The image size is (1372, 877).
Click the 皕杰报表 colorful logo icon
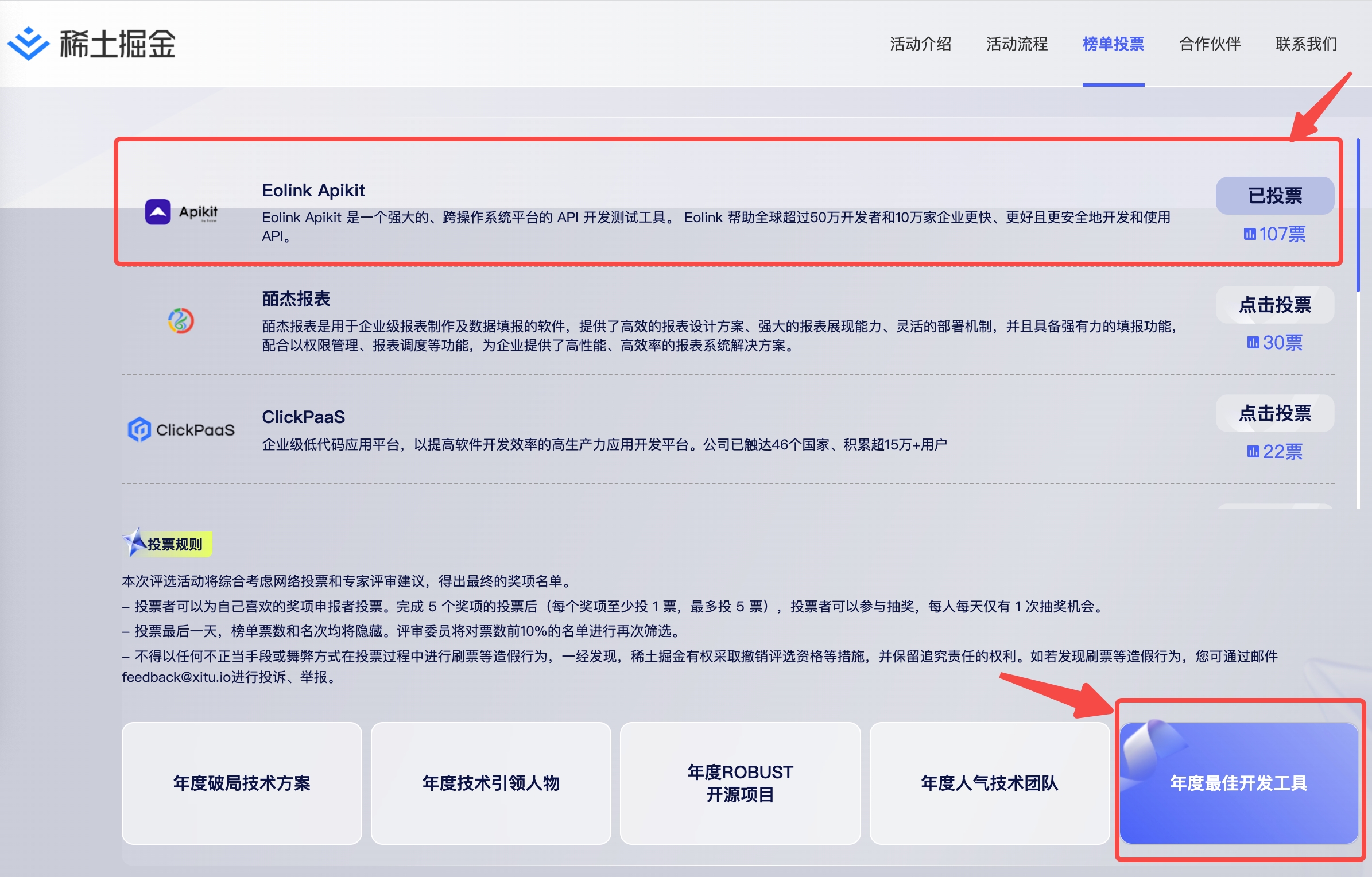pyautogui.click(x=181, y=320)
